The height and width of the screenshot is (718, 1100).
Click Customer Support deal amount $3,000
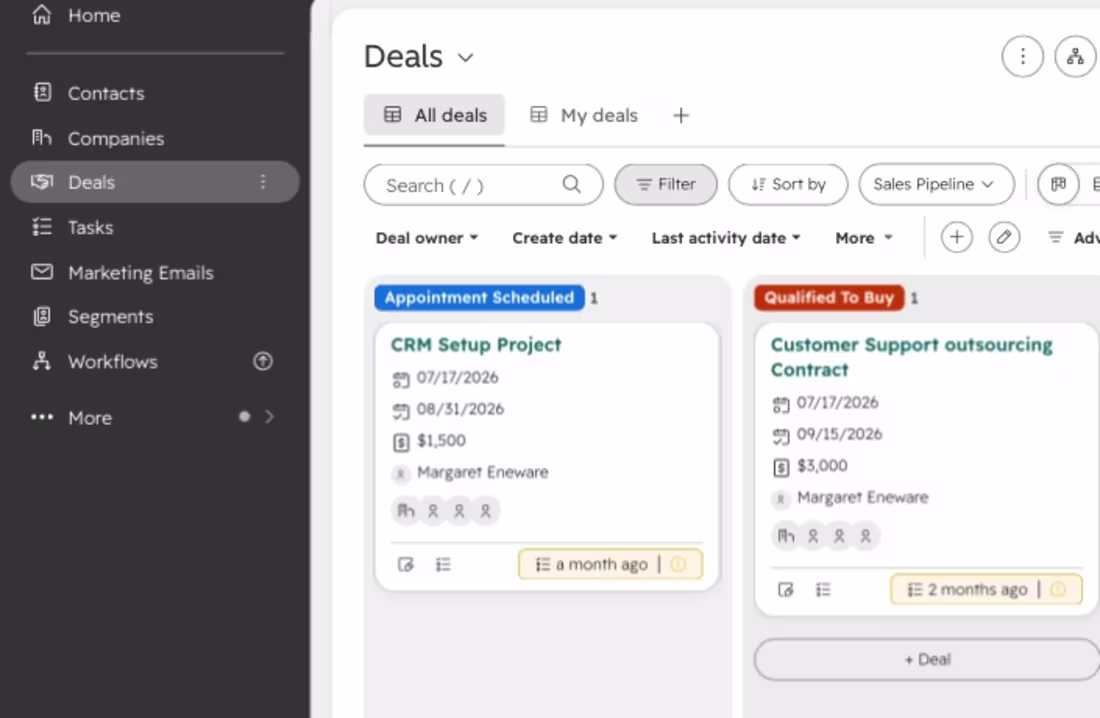pyautogui.click(x=822, y=466)
